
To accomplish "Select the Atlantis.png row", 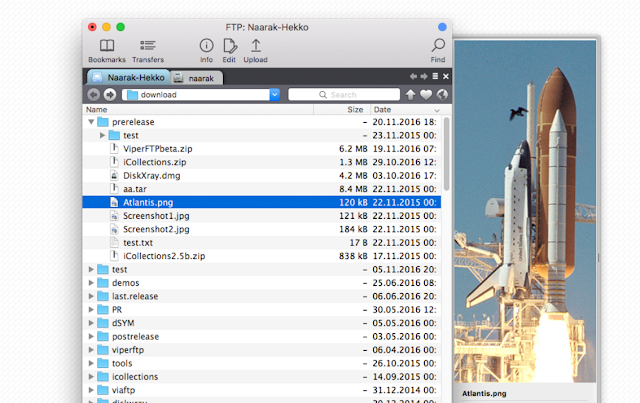I will point(262,202).
